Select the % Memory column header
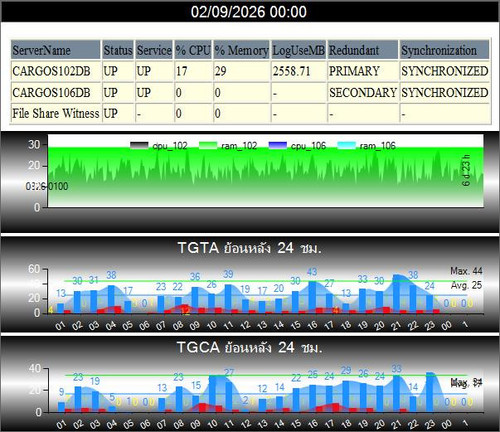500x432 pixels. [x=241, y=50]
